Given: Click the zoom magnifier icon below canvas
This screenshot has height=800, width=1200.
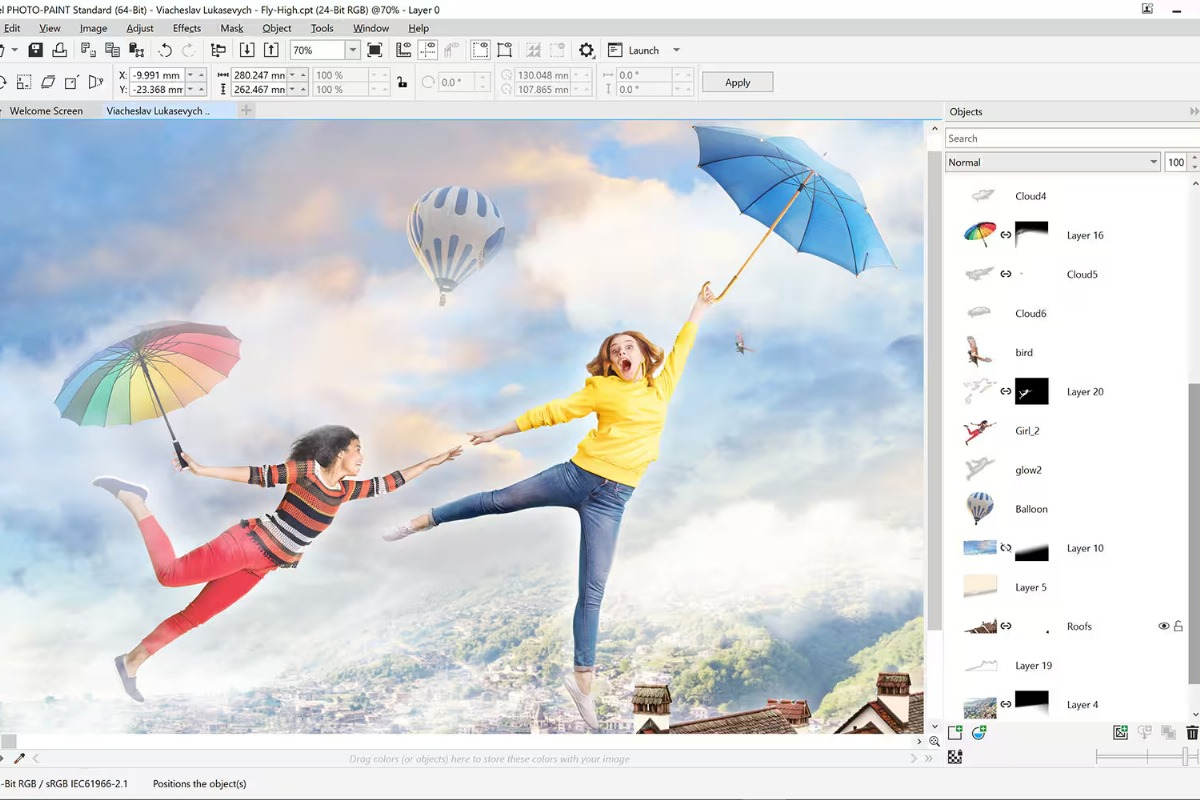Looking at the screenshot, I should click(x=934, y=741).
